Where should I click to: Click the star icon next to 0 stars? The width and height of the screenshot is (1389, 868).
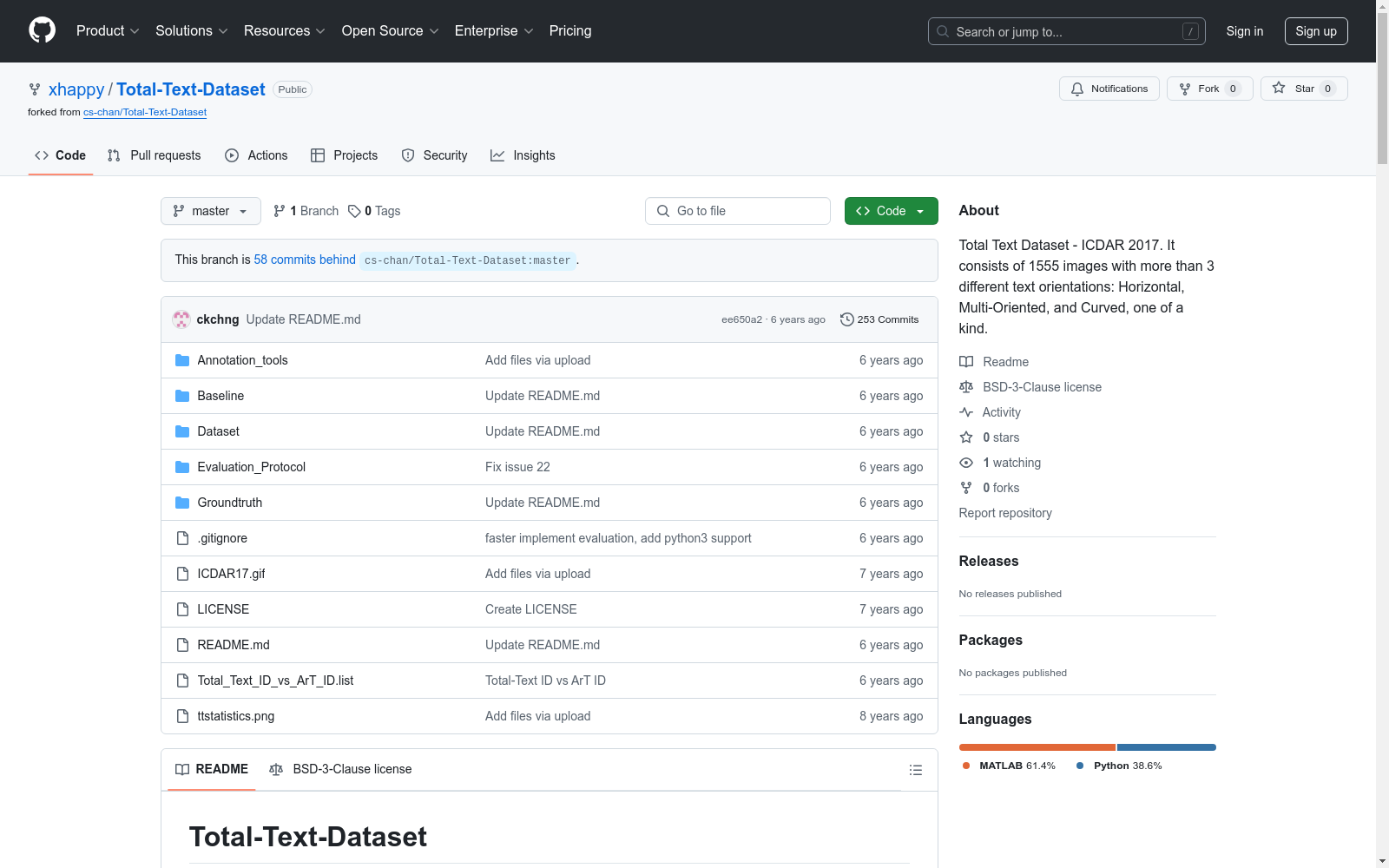pos(966,437)
